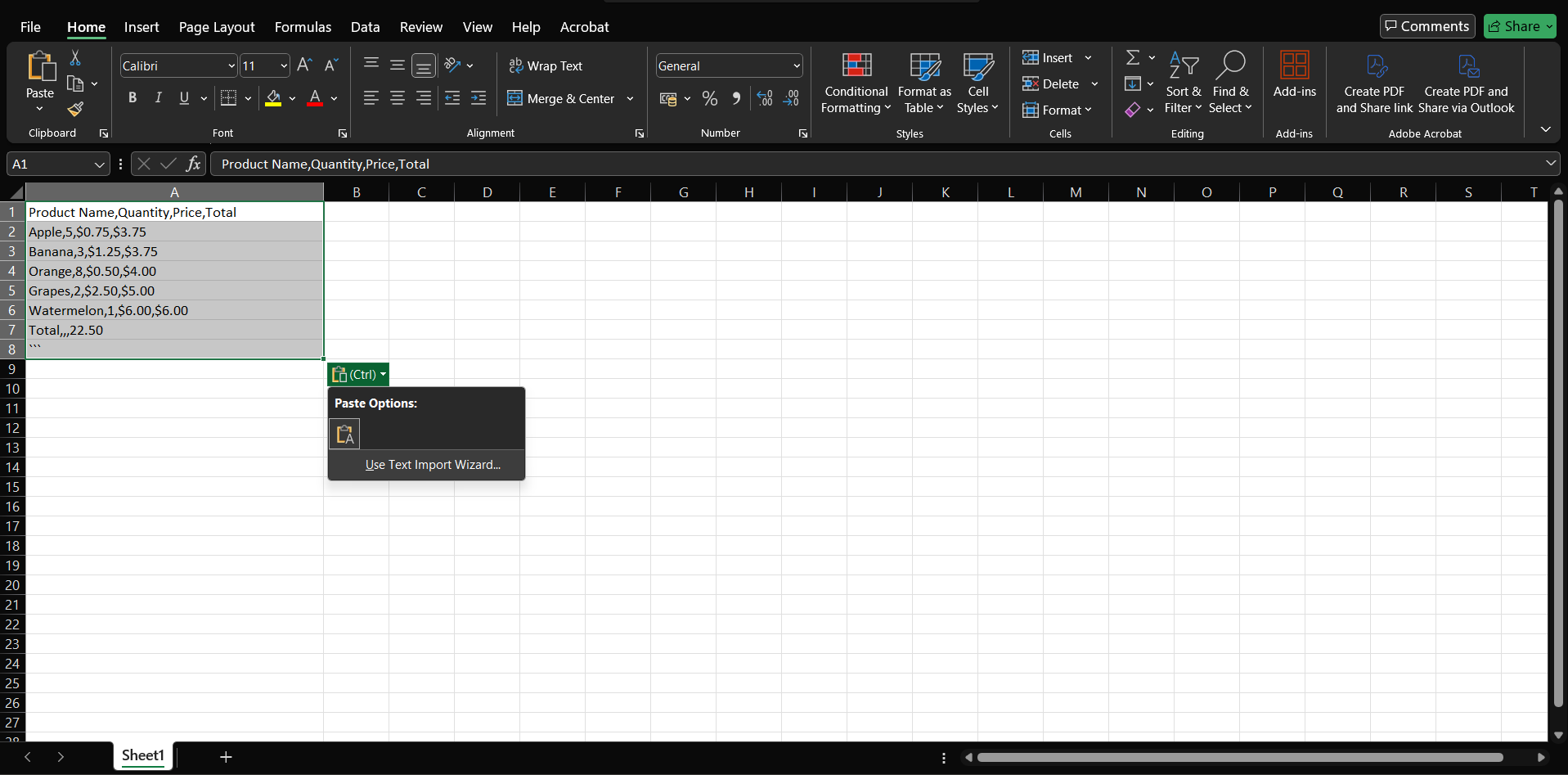Click the AutoSum icon
This screenshot has width=1568, height=775.
pos(1134,56)
